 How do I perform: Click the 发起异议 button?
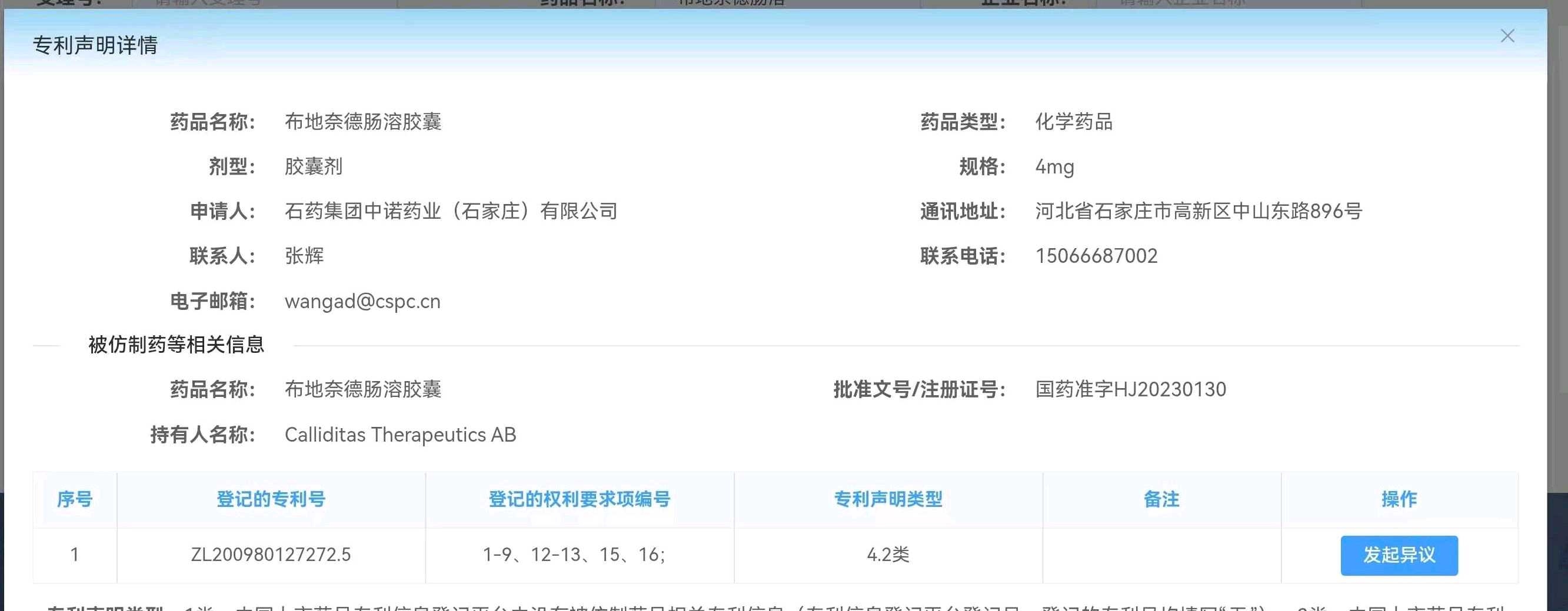click(1399, 555)
